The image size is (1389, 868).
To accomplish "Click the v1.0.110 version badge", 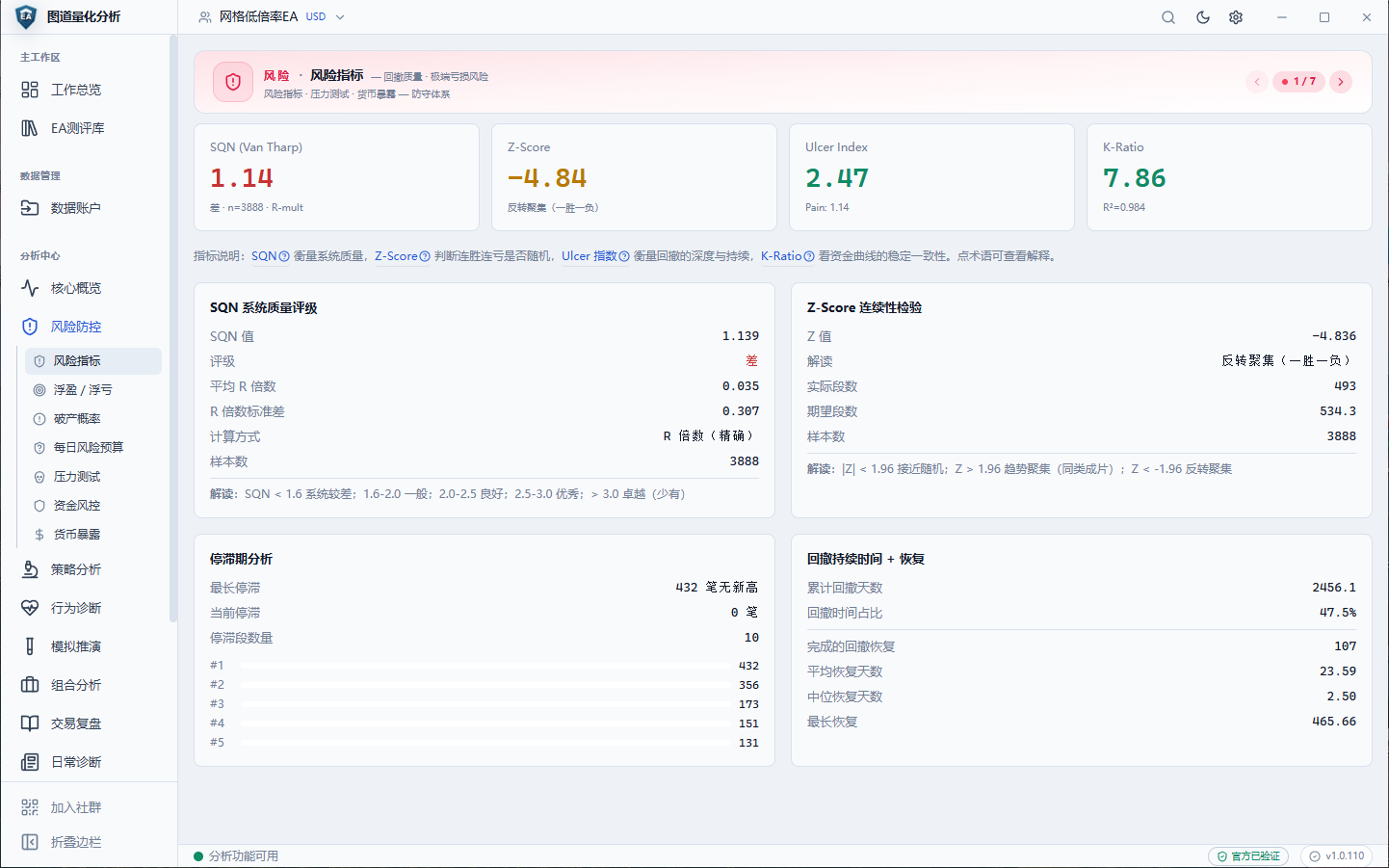I will 1337,855.
